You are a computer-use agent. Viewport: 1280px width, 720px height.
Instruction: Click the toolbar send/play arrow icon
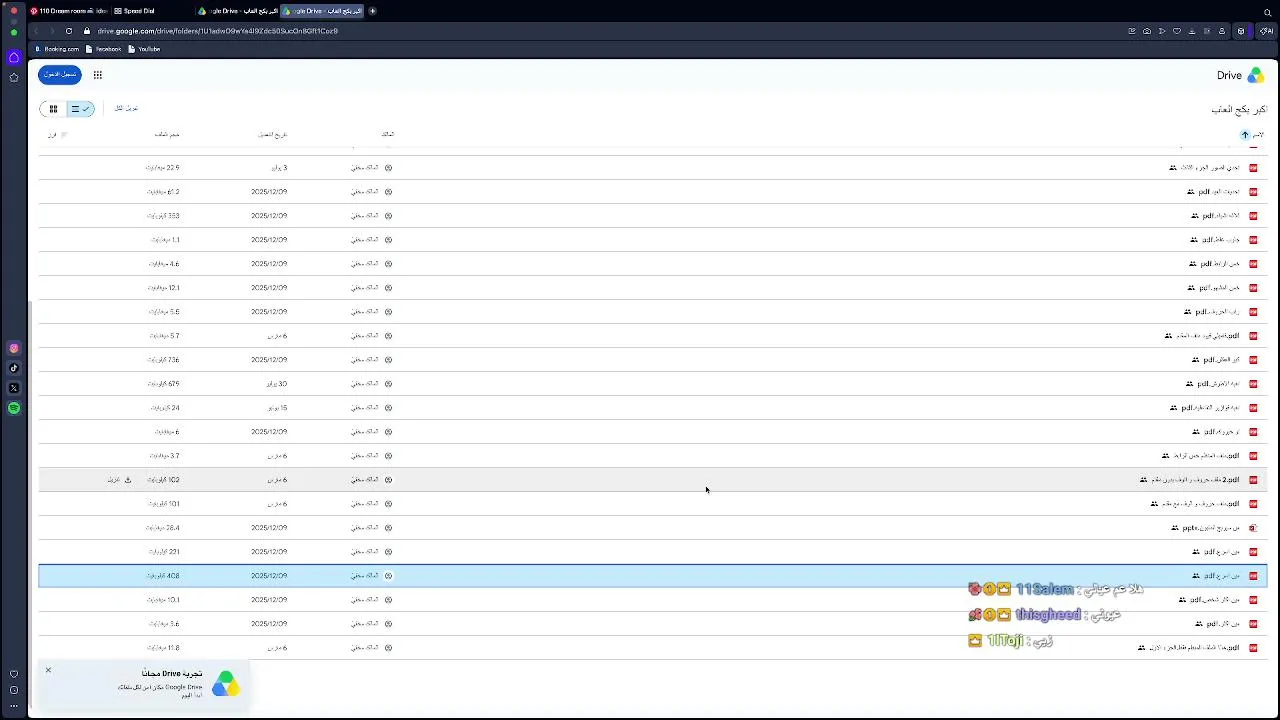coord(1162,31)
